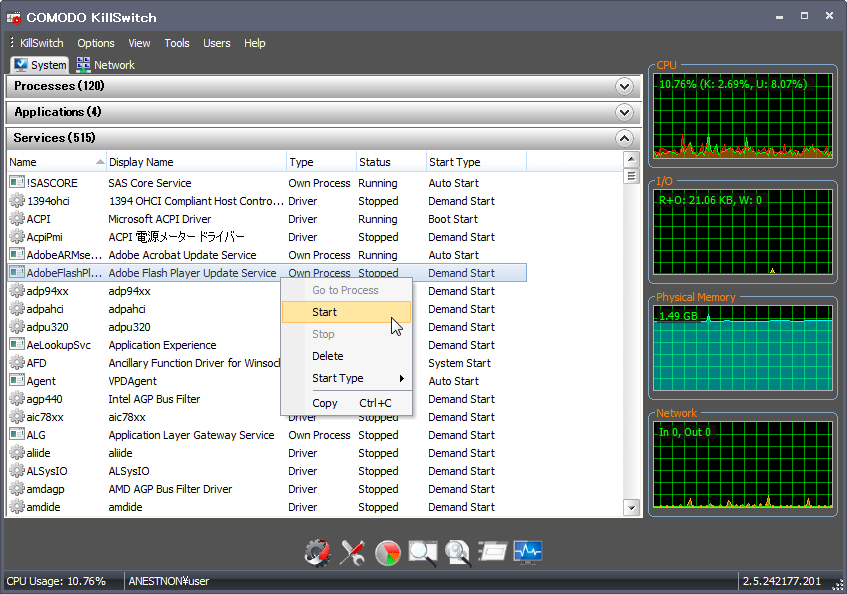Click the tilted window panel icon
The height and width of the screenshot is (594, 847).
coord(493,552)
